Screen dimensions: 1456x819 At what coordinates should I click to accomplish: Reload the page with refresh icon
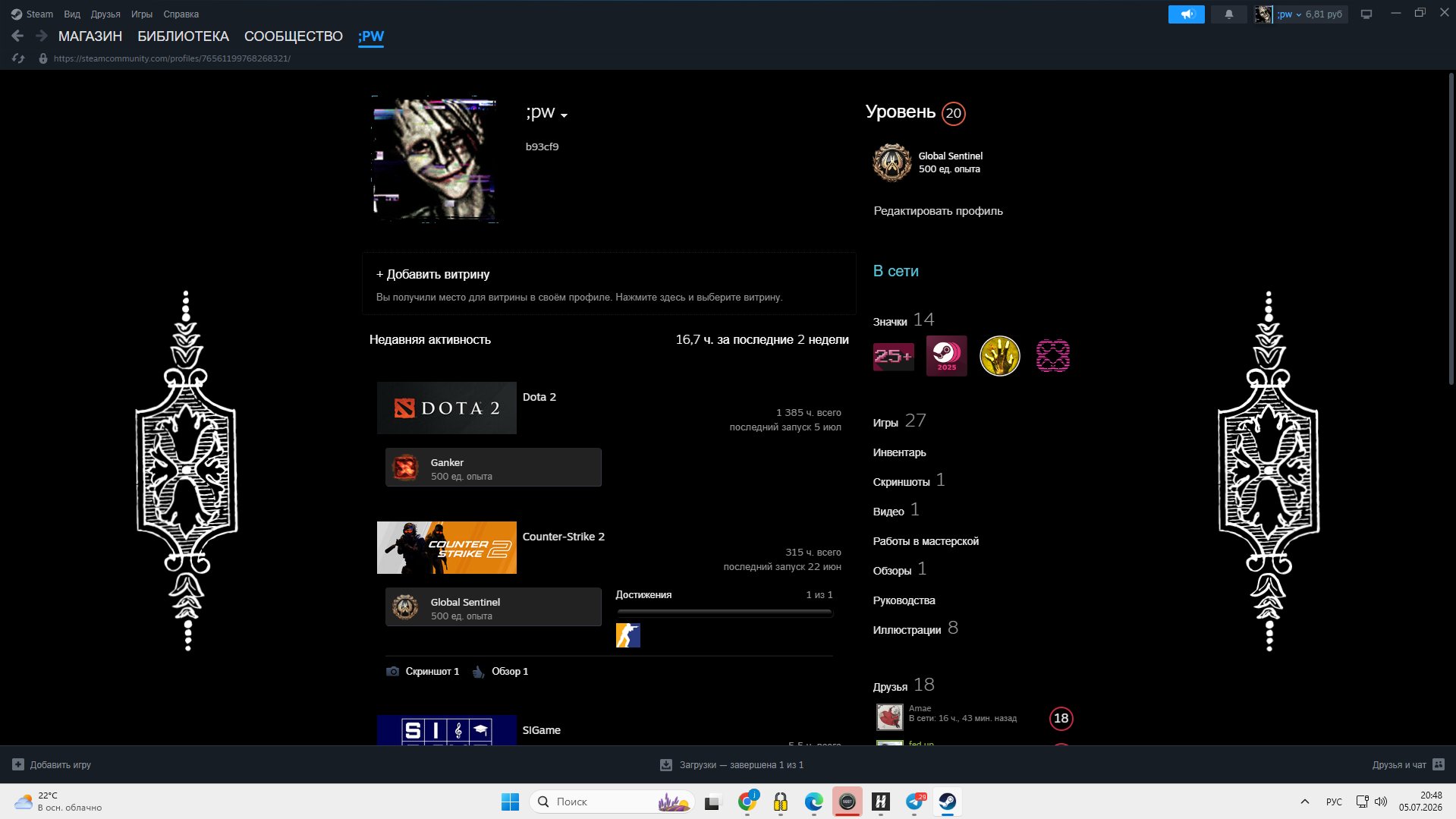click(x=19, y=58)
